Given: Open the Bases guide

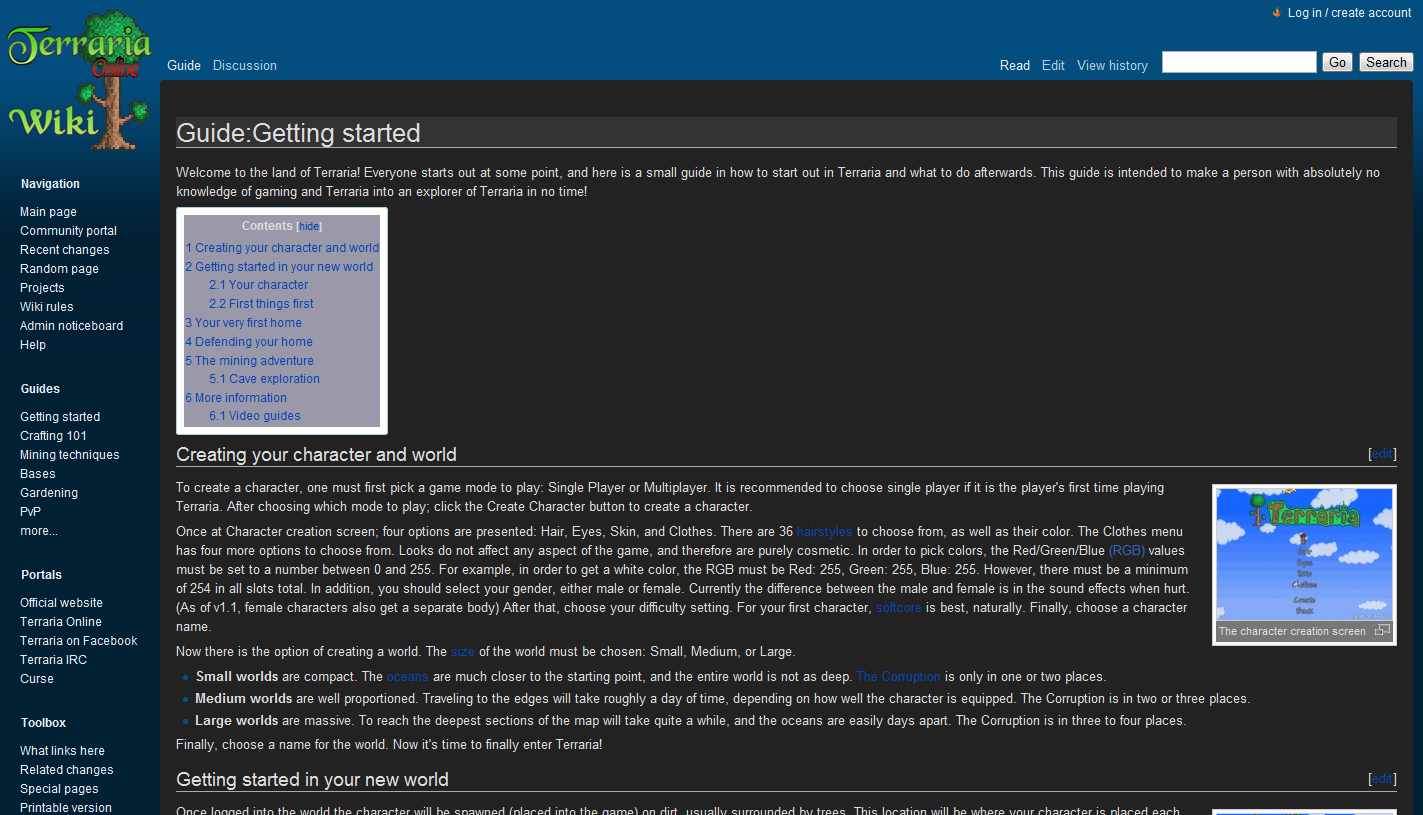Looking at the screenshot, I should pyautogui.click(x=38, y=474).
